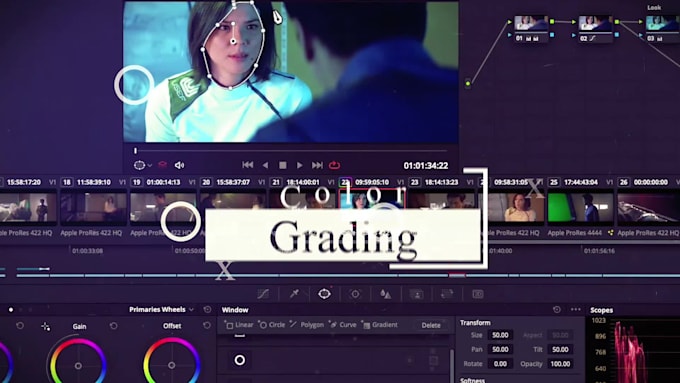This screenshot has height=383, width=680.
Task: Select clip 18 thumbnail
Action: (x=93, y=208)
